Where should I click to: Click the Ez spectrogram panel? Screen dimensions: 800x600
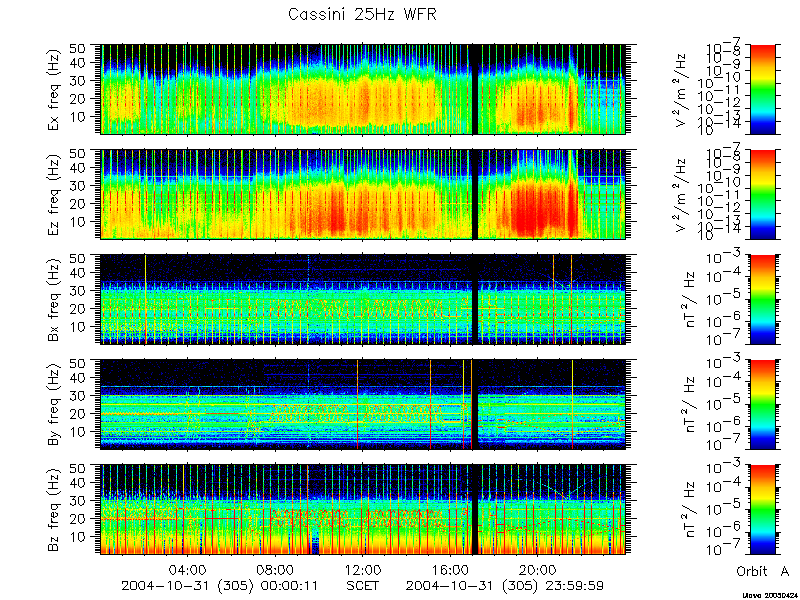(x=363, y=194)
